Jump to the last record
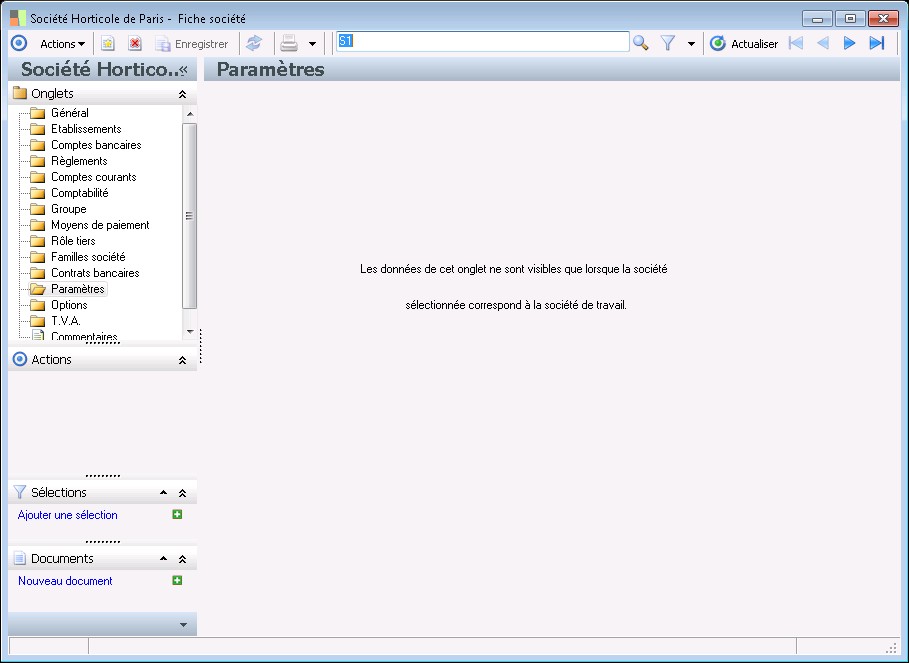The image size is (909, 663). coord(877,43)
